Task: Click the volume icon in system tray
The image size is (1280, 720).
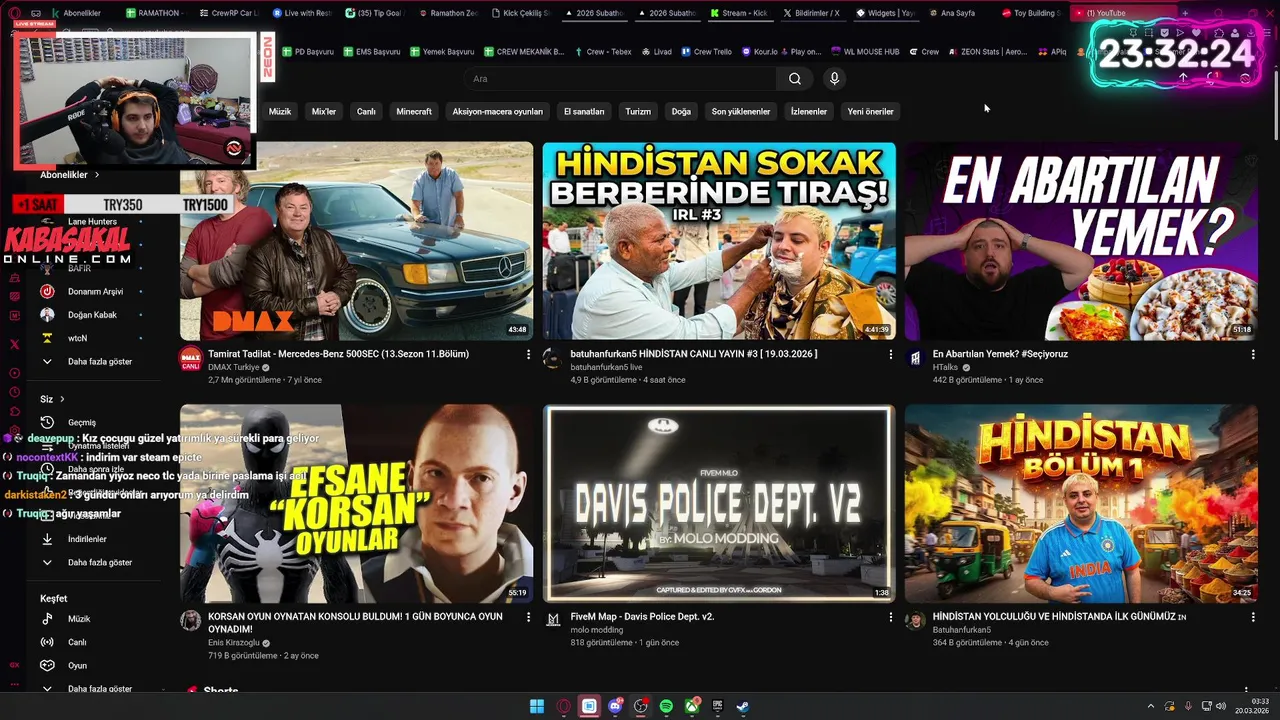Action: (x=1220, y=706)
